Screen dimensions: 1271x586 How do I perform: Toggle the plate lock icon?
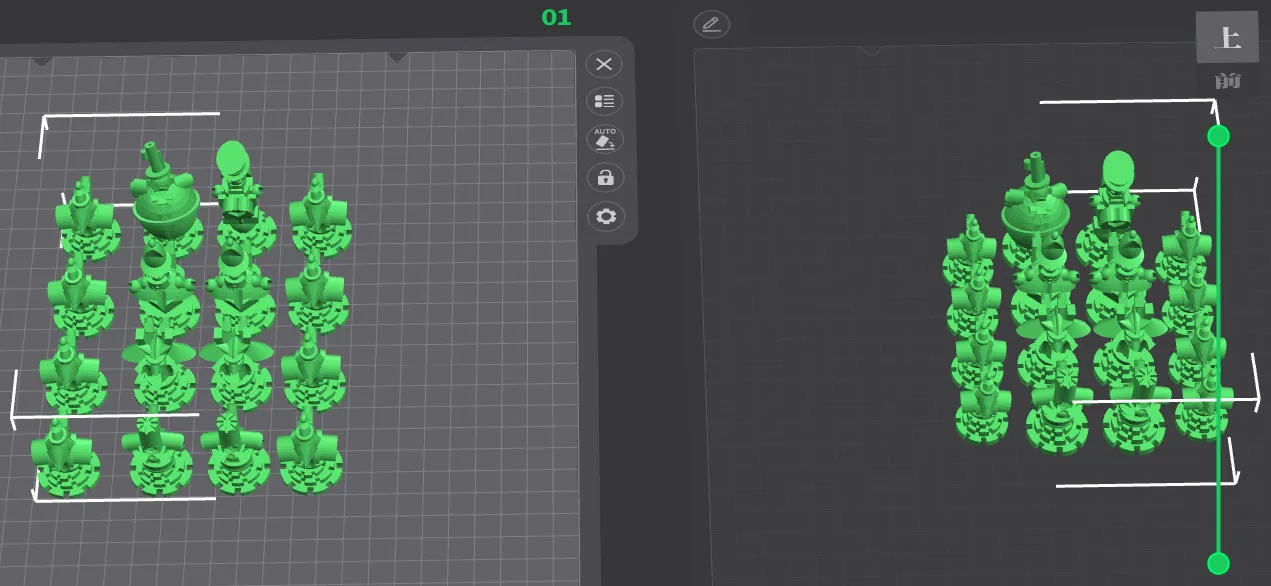click(x=604, y=178)
